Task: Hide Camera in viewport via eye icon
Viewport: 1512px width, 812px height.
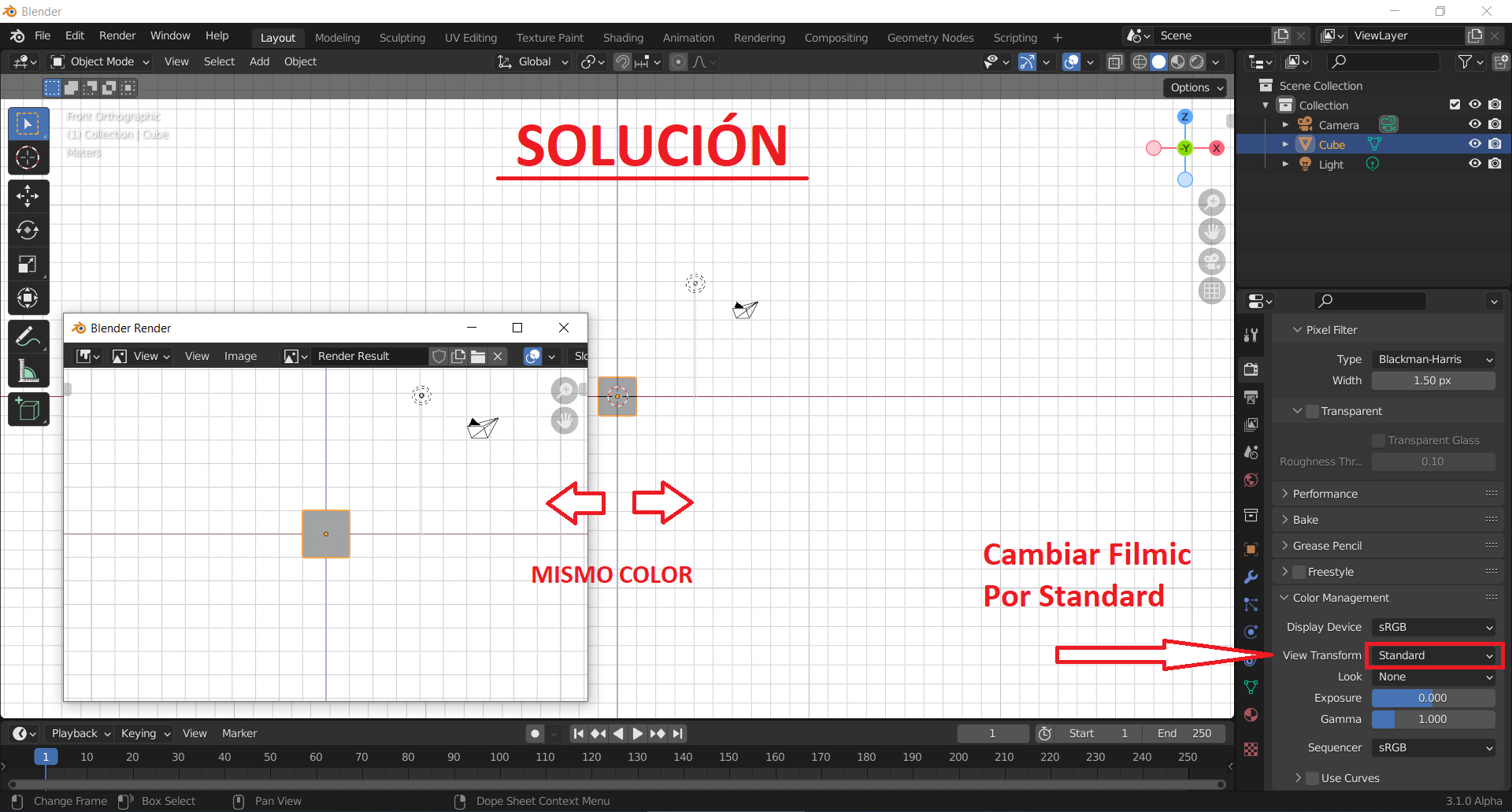Action: click(1474, 124)
